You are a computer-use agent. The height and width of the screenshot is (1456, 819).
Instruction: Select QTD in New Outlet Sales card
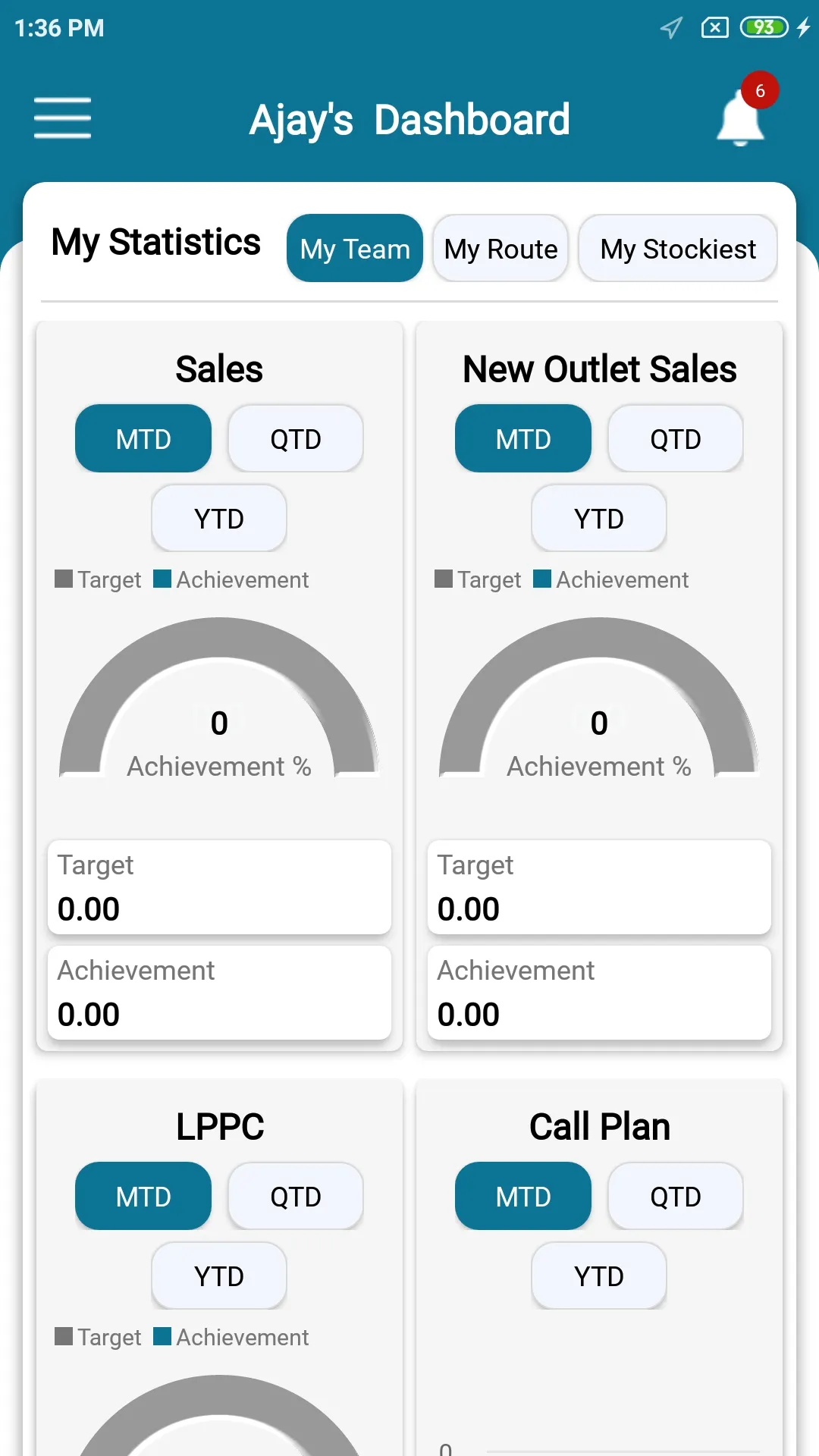(x=676, y=438)
